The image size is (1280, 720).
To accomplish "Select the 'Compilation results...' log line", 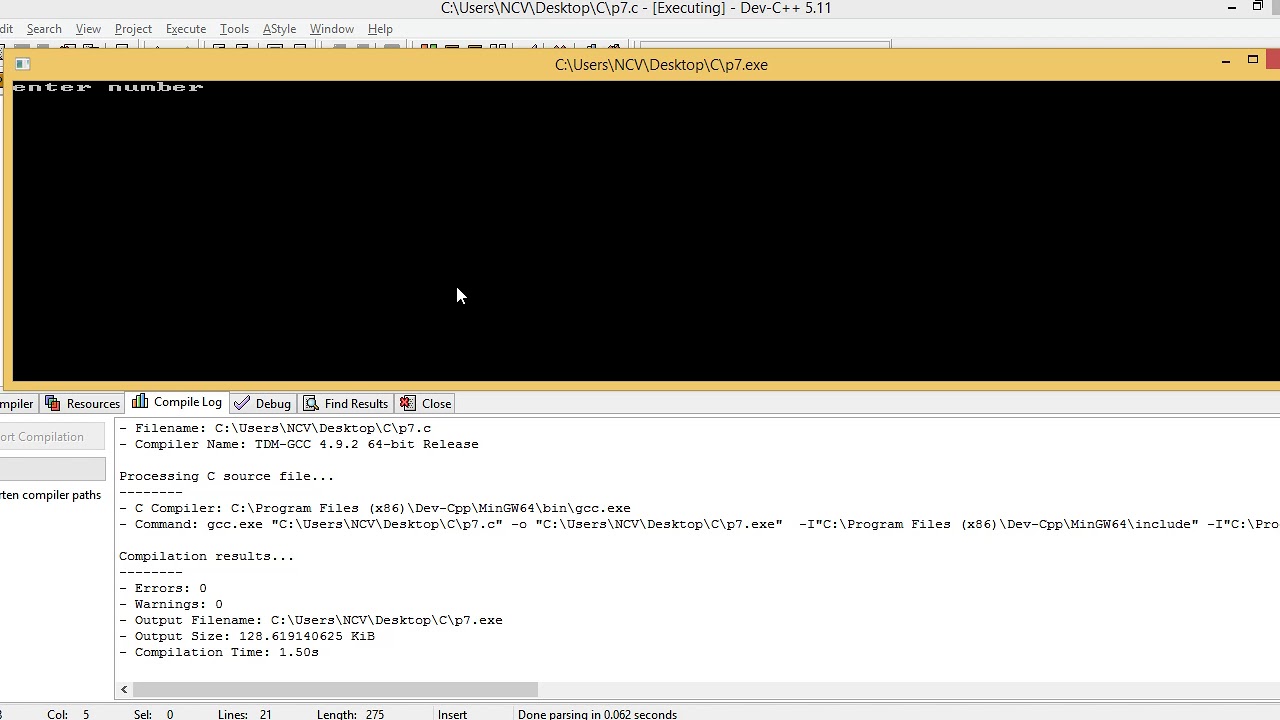I will point(206,556).
